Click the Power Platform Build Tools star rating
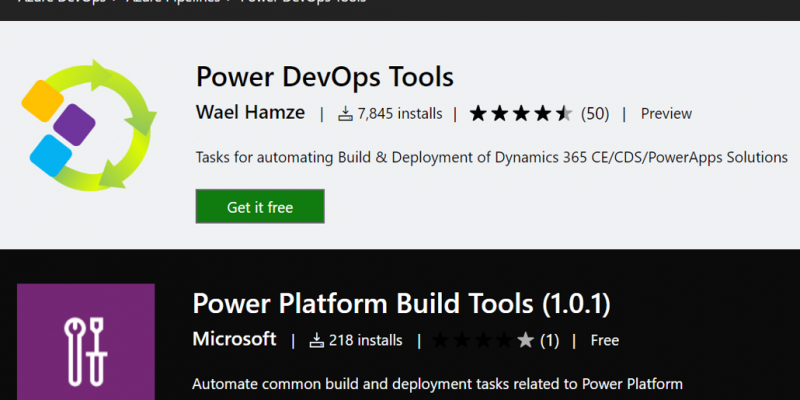The image size is (800, 400). pos(483,340)
